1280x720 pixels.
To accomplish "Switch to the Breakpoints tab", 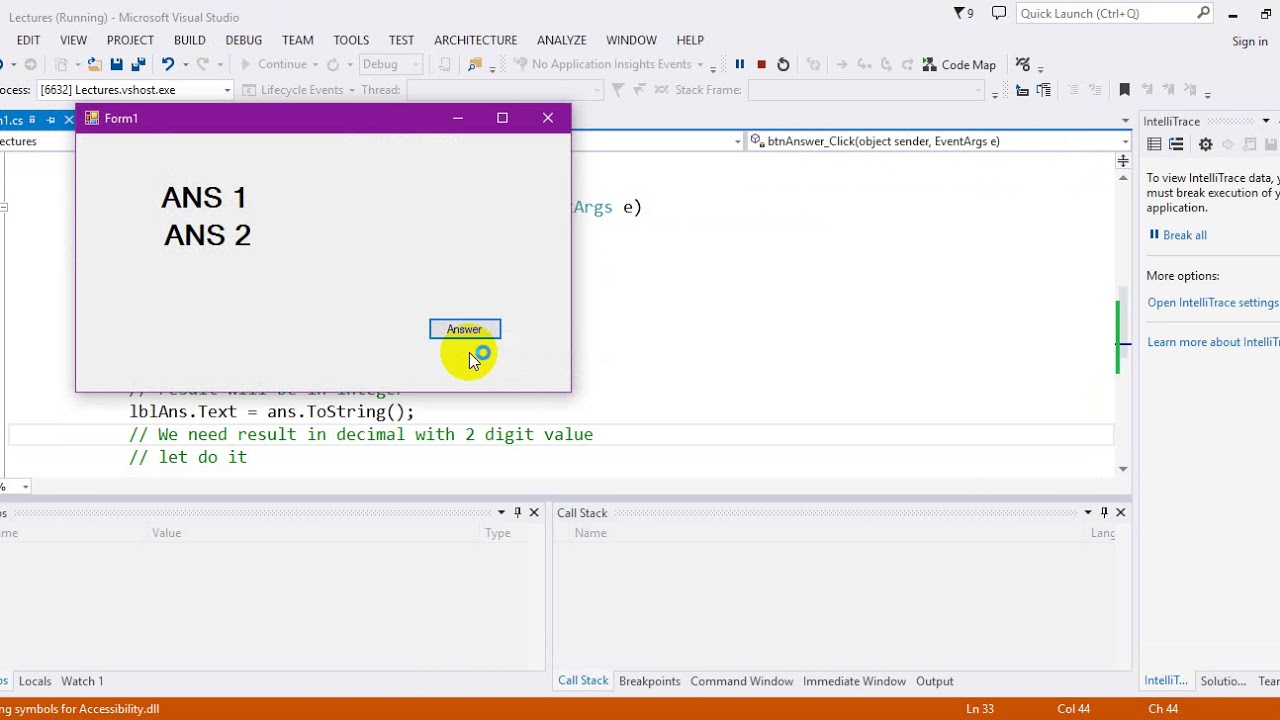I will coord(649,681).
